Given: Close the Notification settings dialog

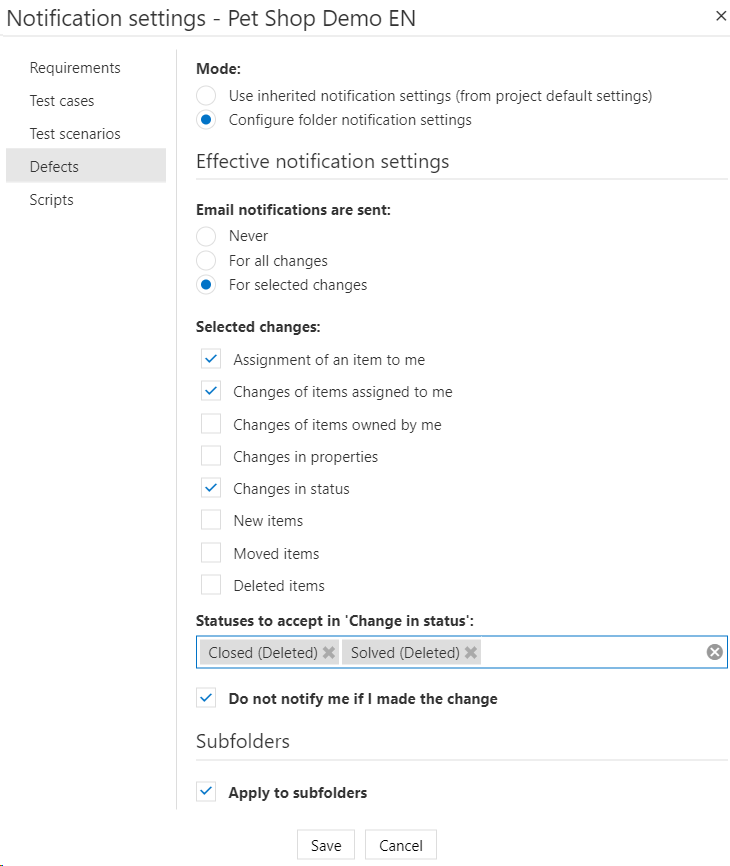Looking at the screenshot, I should 720,16.
